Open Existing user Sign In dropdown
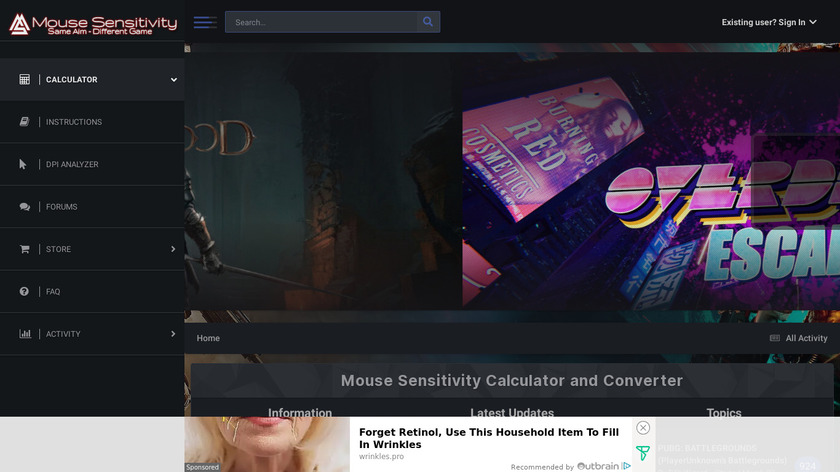The height and width of the screenshot is (472, 840). pyautogui.click(x=769, y=22)
